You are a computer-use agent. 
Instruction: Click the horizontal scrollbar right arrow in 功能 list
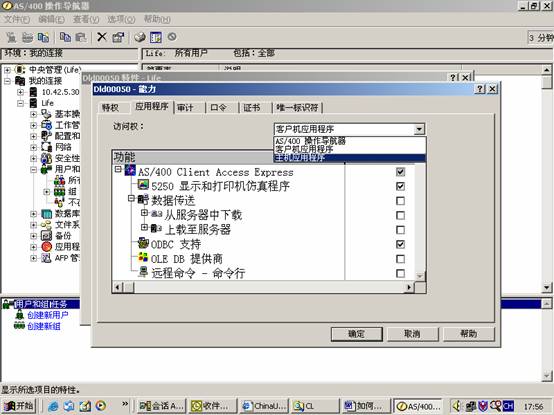point(409,287)
